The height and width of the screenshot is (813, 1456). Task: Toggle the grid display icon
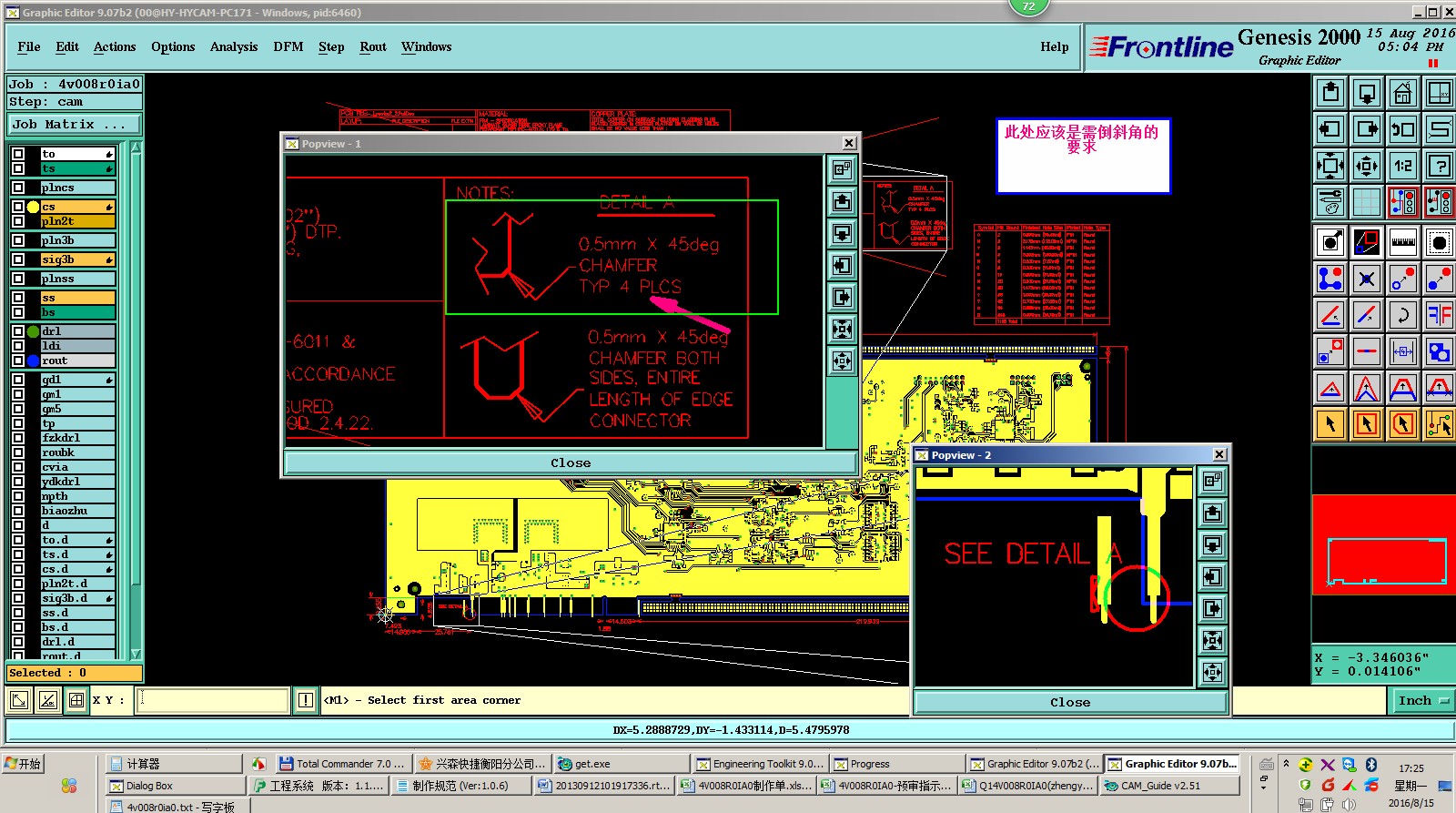(1367, 202)
